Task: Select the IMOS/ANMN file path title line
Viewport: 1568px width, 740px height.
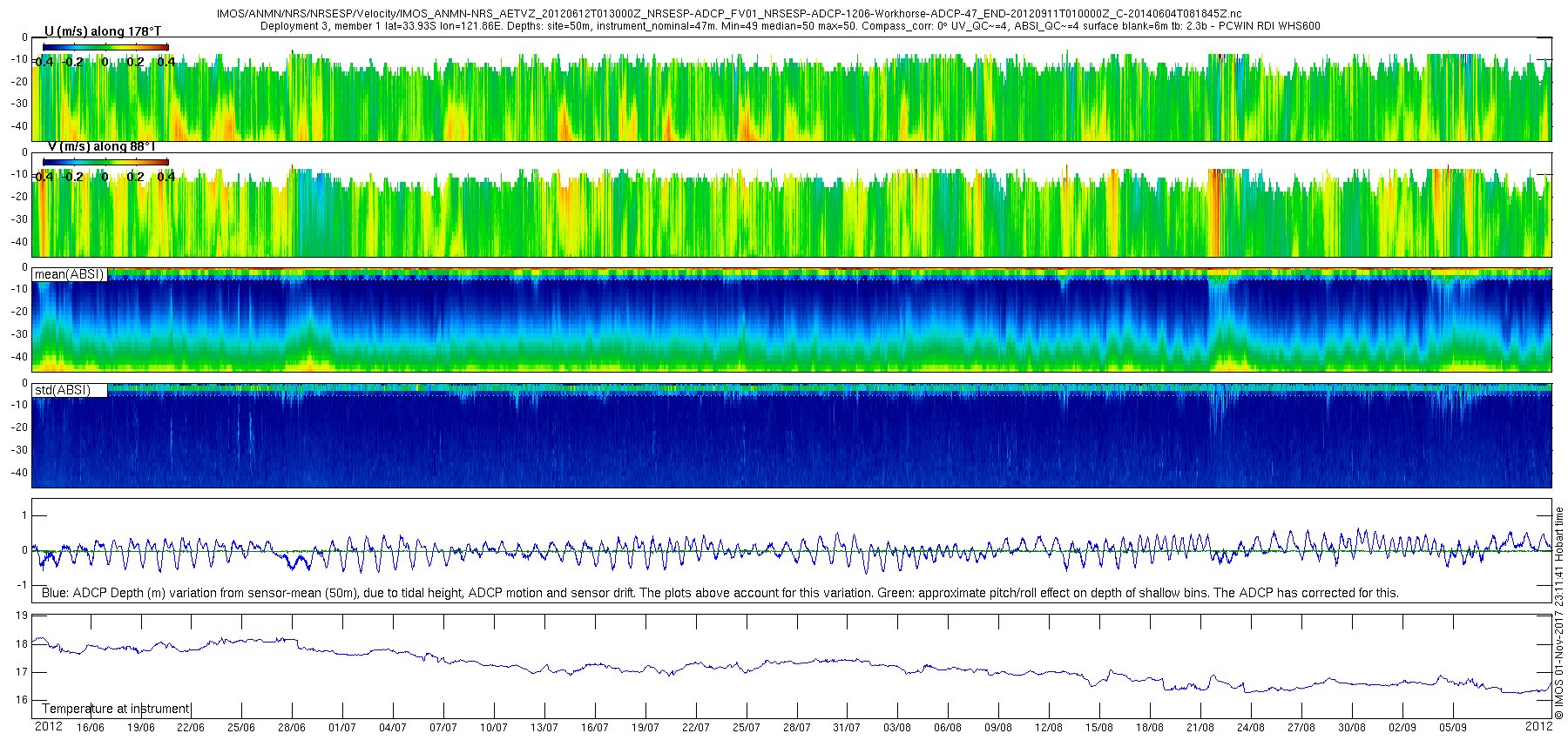Action: point(729,14)
